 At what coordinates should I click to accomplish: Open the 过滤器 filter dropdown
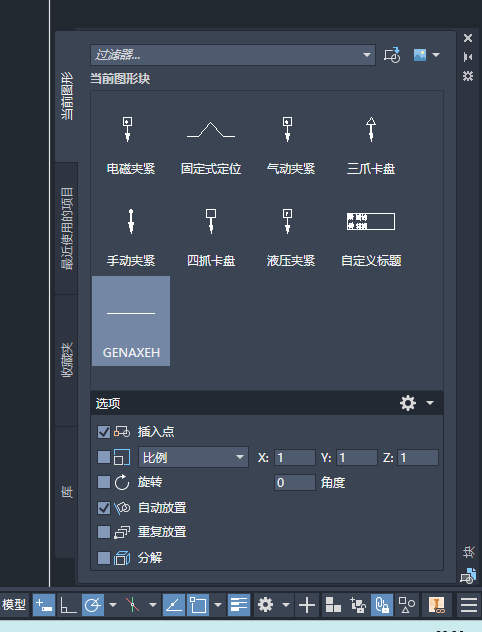tap(366, 55)
